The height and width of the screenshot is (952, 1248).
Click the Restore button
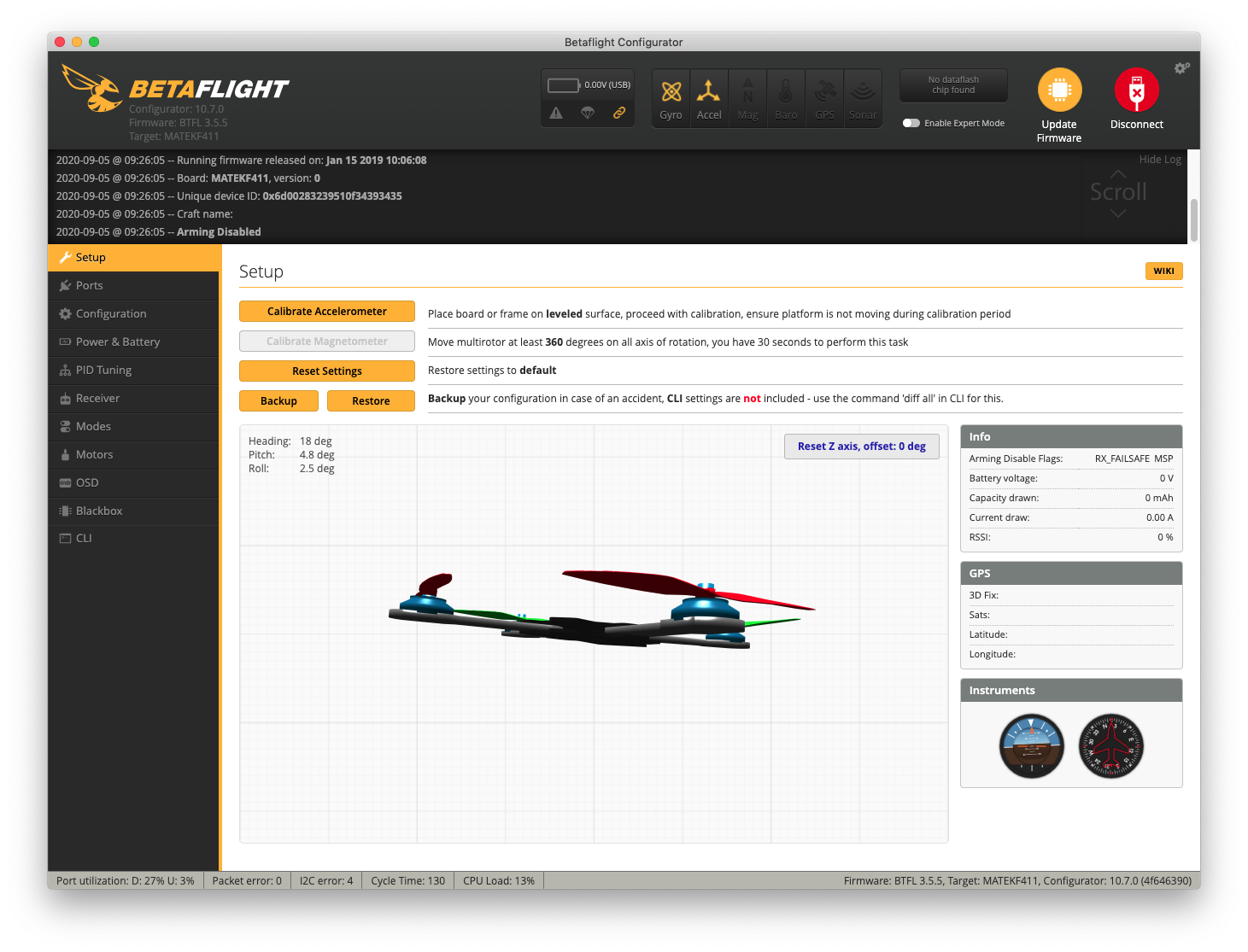pos(371,401)
